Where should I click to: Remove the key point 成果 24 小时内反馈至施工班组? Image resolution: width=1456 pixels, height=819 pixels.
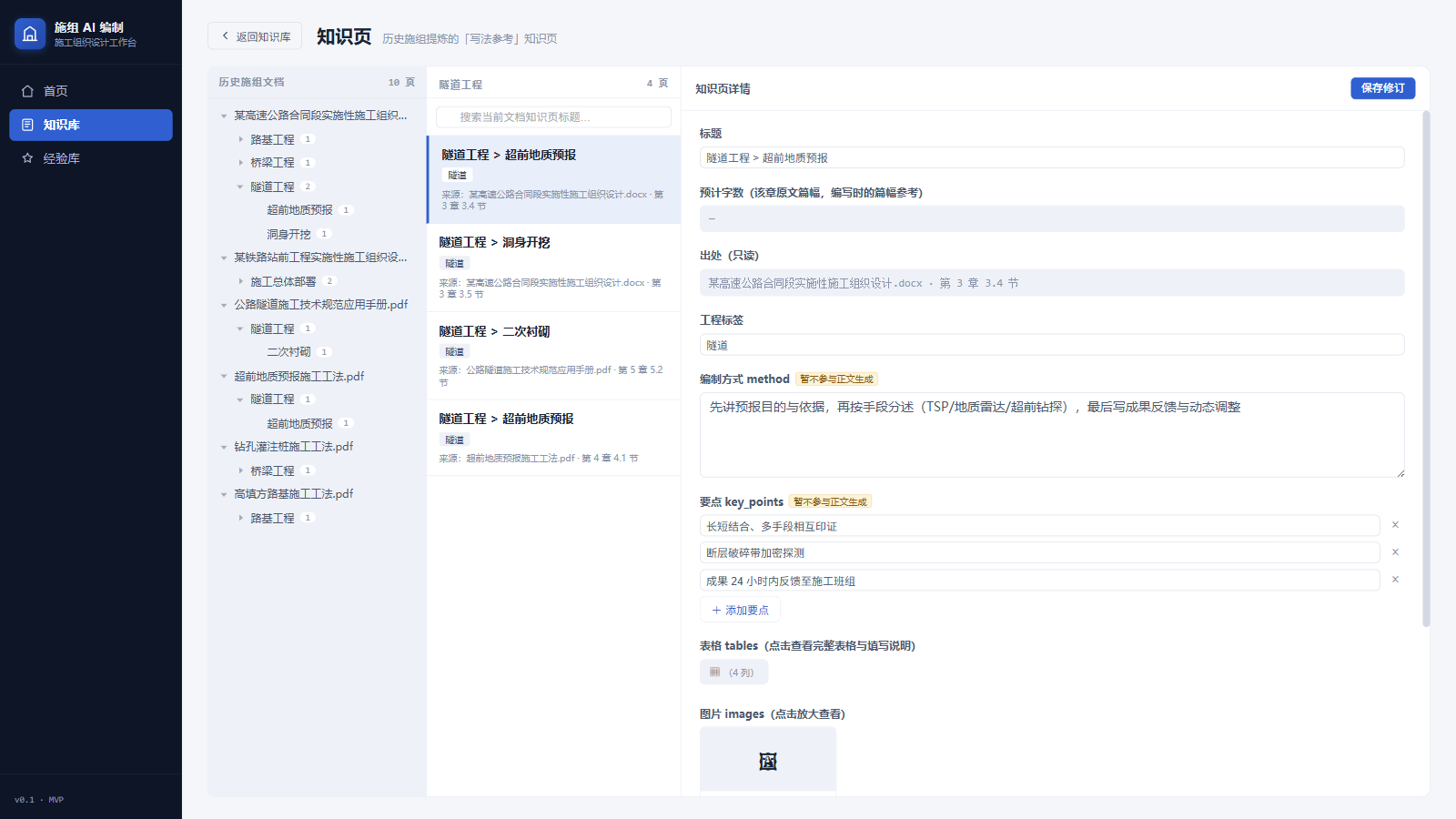1395,580
